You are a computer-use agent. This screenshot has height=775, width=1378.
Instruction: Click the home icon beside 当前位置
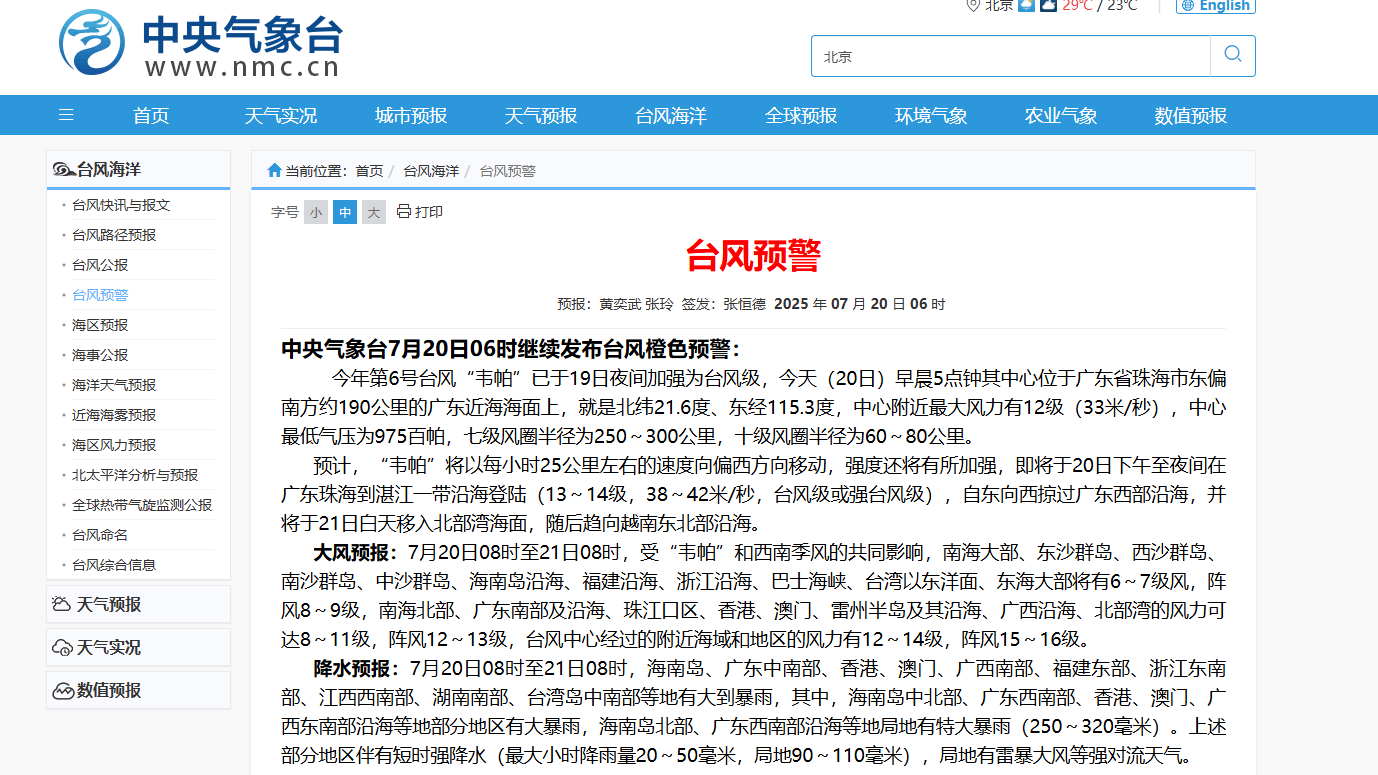[x=274, y=170]
